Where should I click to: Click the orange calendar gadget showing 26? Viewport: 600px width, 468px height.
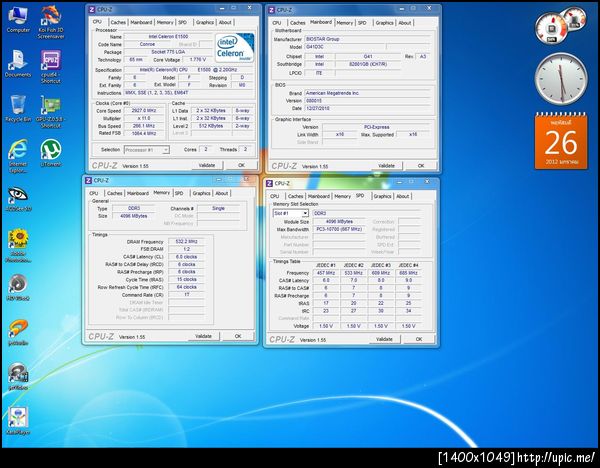pos(561,141)
